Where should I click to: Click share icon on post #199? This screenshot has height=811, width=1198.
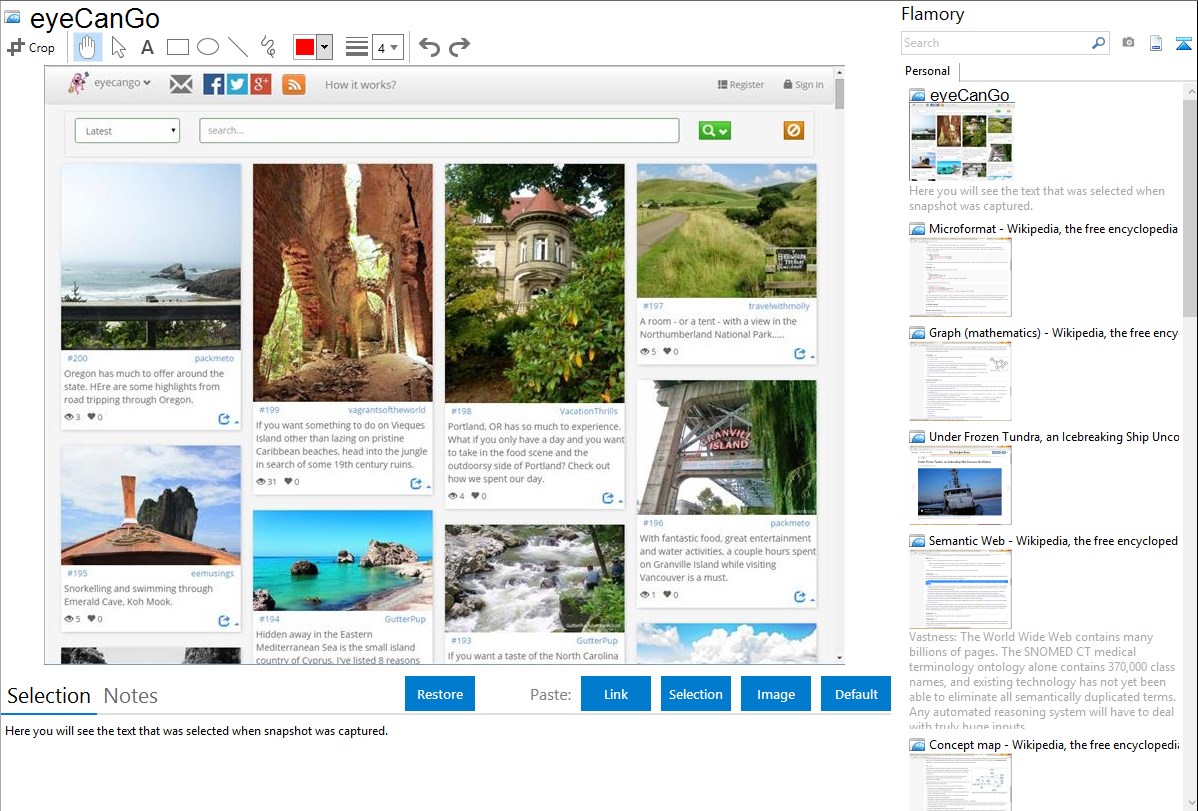[x=416, y=484]
